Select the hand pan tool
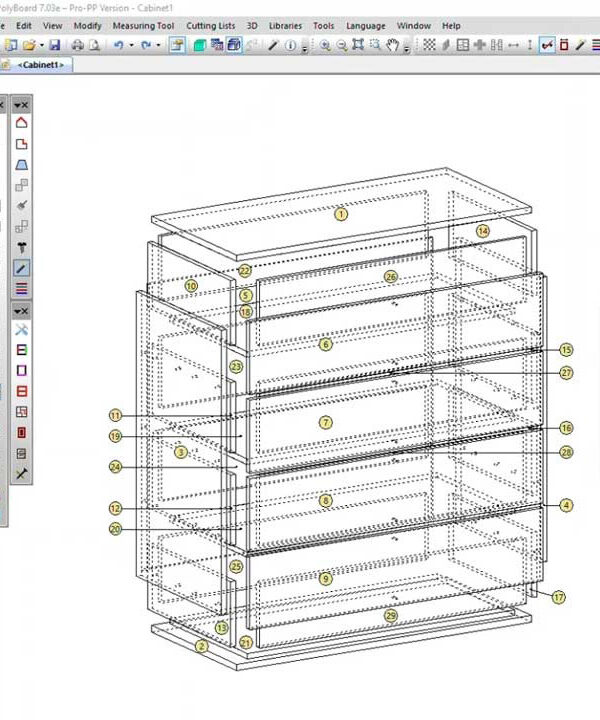The height and width of the screenshot is (720, 600). pos(393,45)
